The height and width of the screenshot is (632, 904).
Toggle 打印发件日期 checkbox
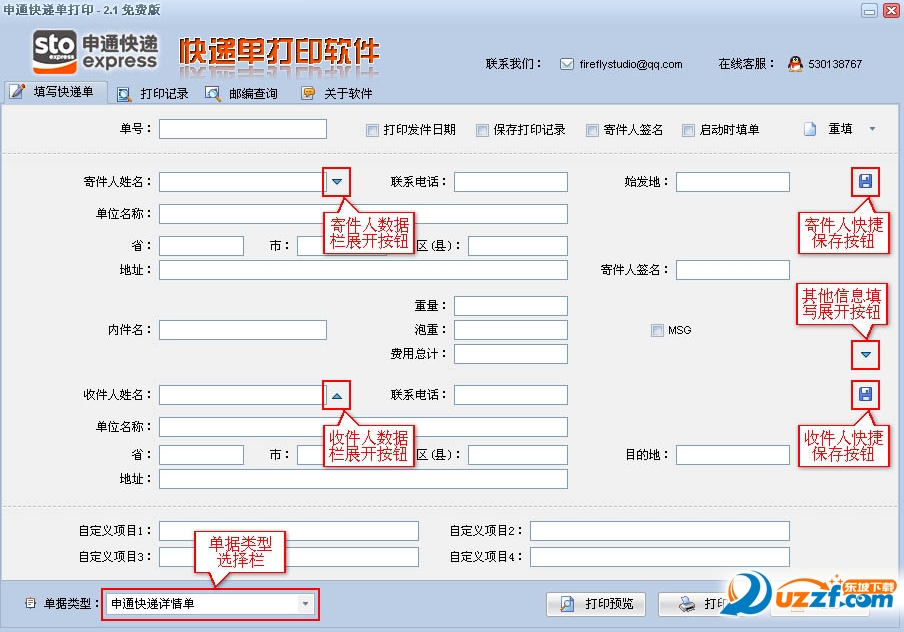(372, 130)
